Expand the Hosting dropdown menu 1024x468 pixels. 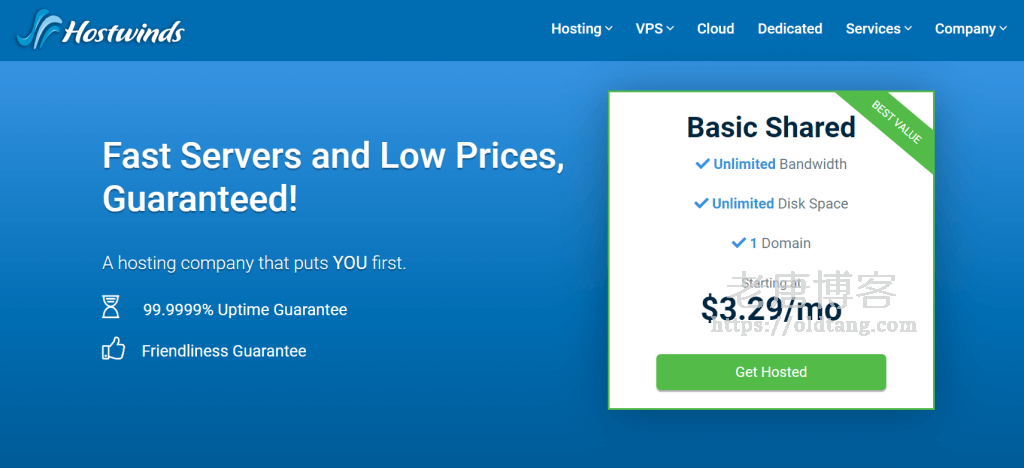pos(581,29)
